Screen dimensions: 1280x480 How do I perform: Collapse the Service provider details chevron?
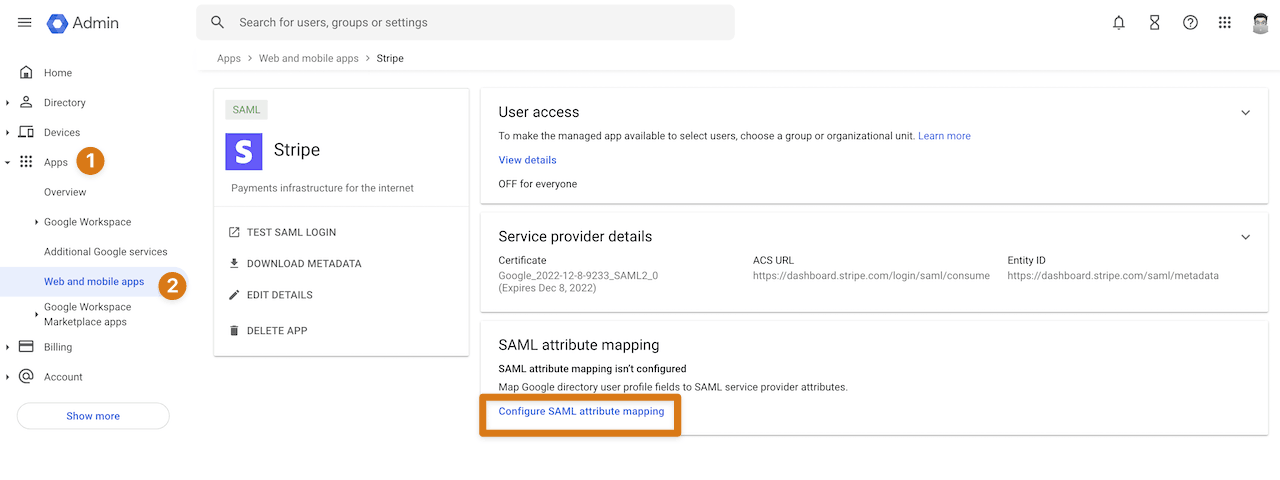[x=1245, y=237]
